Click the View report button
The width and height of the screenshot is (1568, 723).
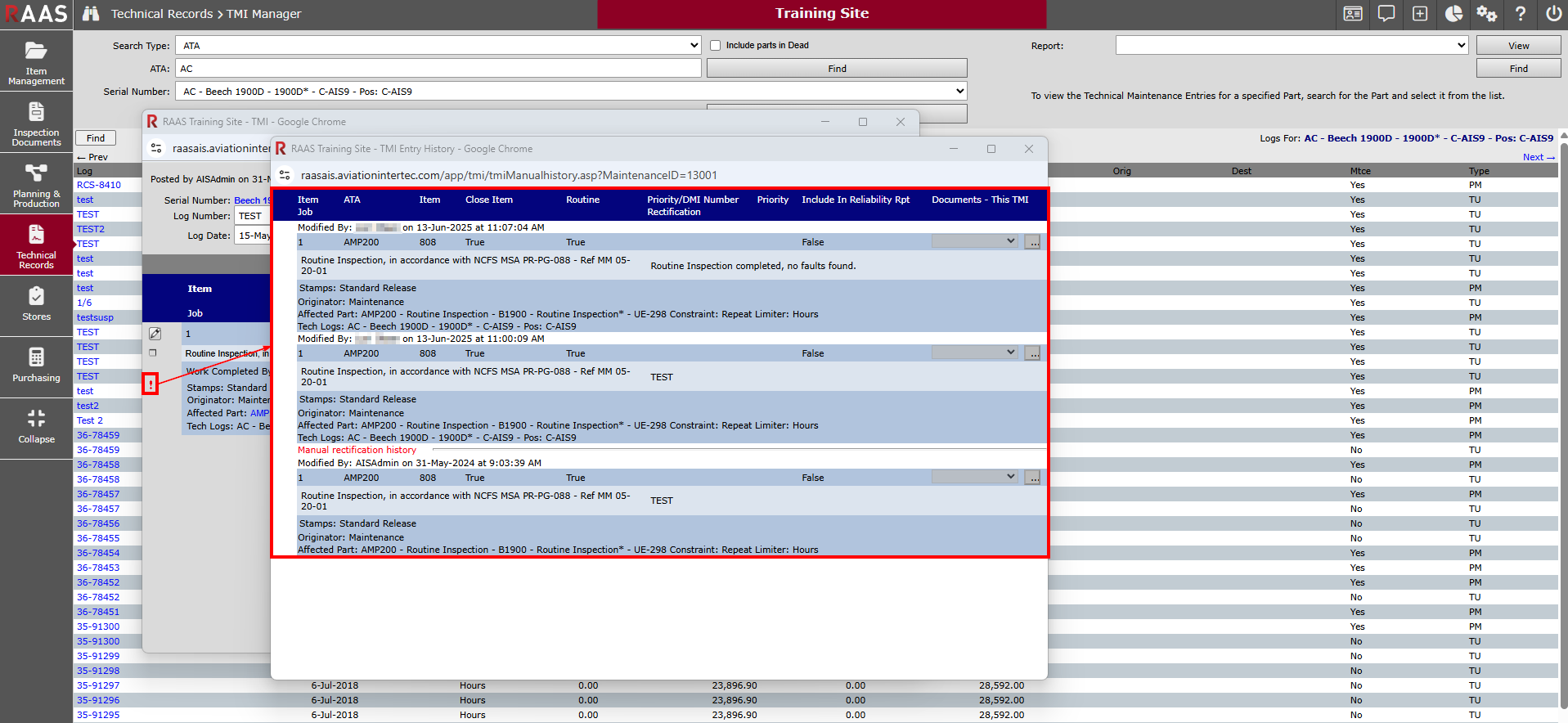point(1518,46)
